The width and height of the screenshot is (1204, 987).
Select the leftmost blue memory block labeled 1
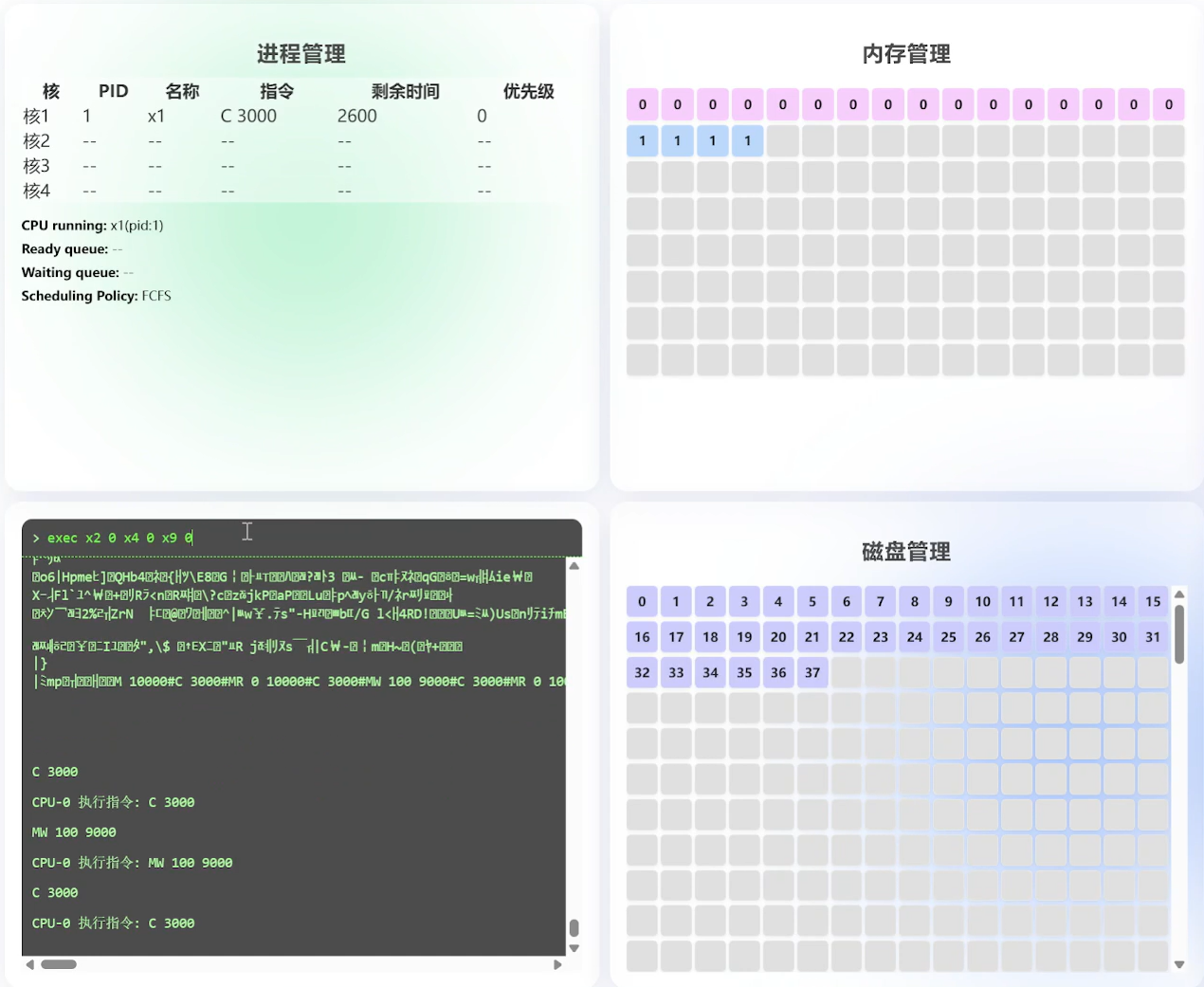[x=642, y=141]
